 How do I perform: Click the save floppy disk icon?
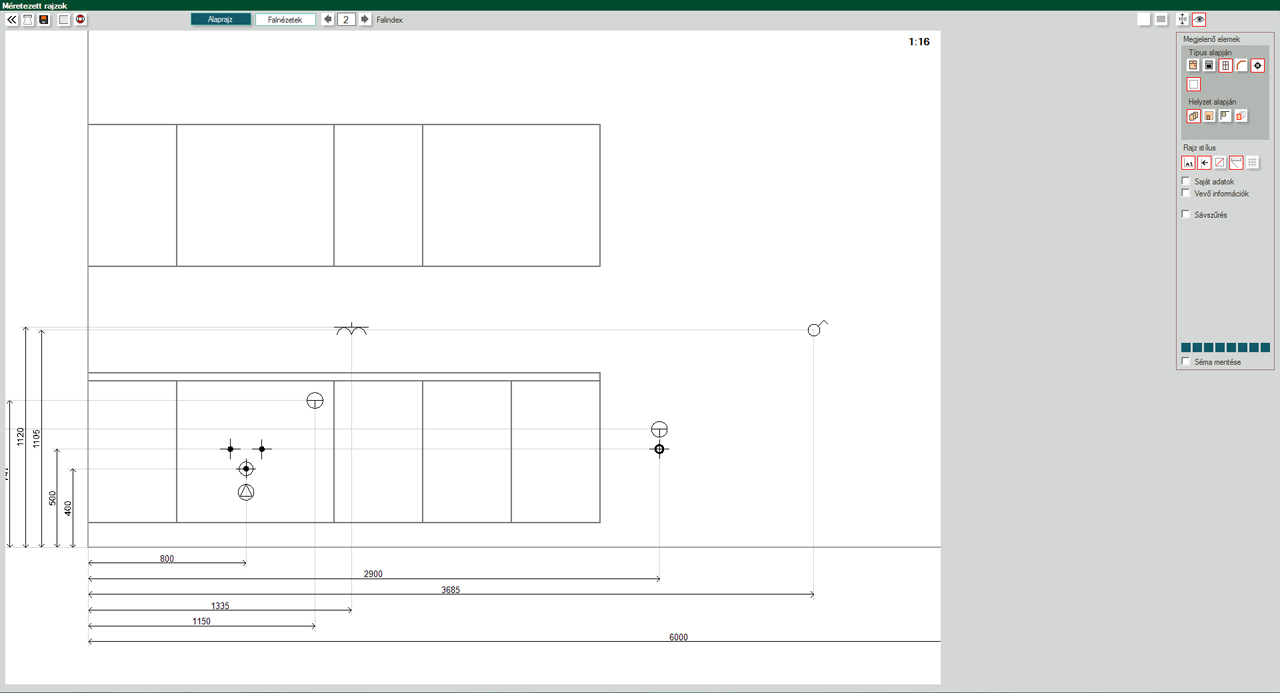[44, 19]
